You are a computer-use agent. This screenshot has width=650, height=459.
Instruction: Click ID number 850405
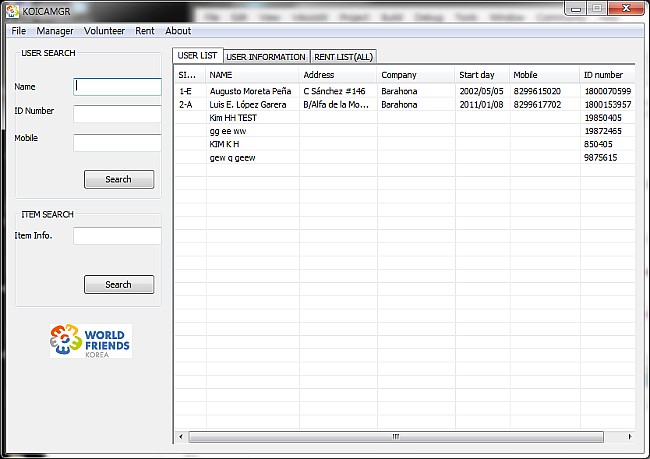598,144
